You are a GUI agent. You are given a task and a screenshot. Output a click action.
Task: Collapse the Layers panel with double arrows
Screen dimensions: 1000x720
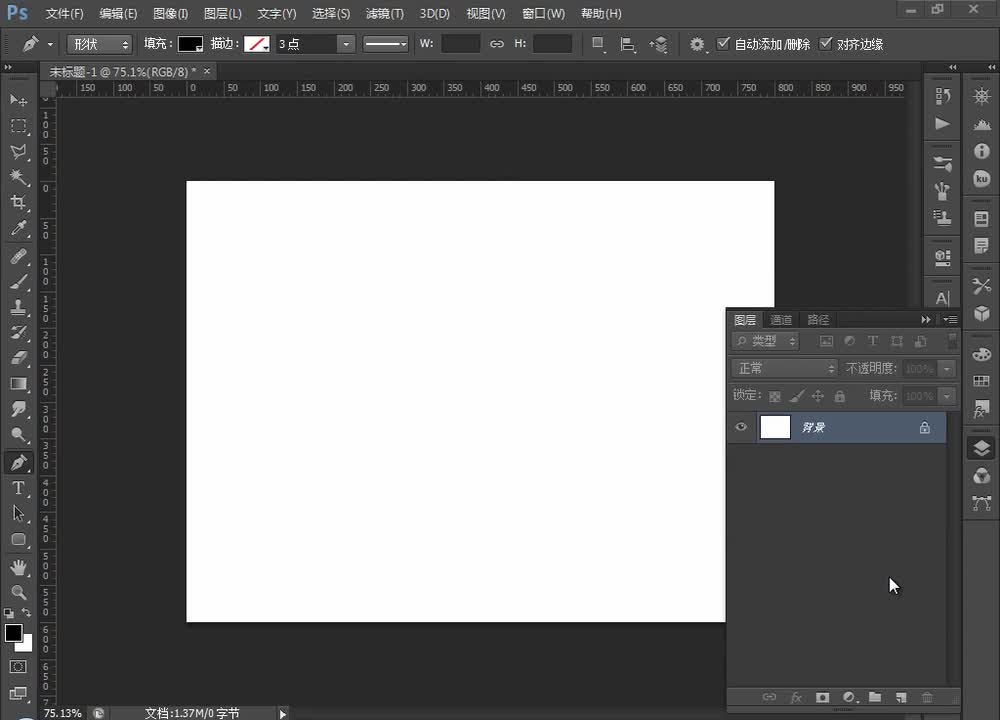tap(925, 320)
